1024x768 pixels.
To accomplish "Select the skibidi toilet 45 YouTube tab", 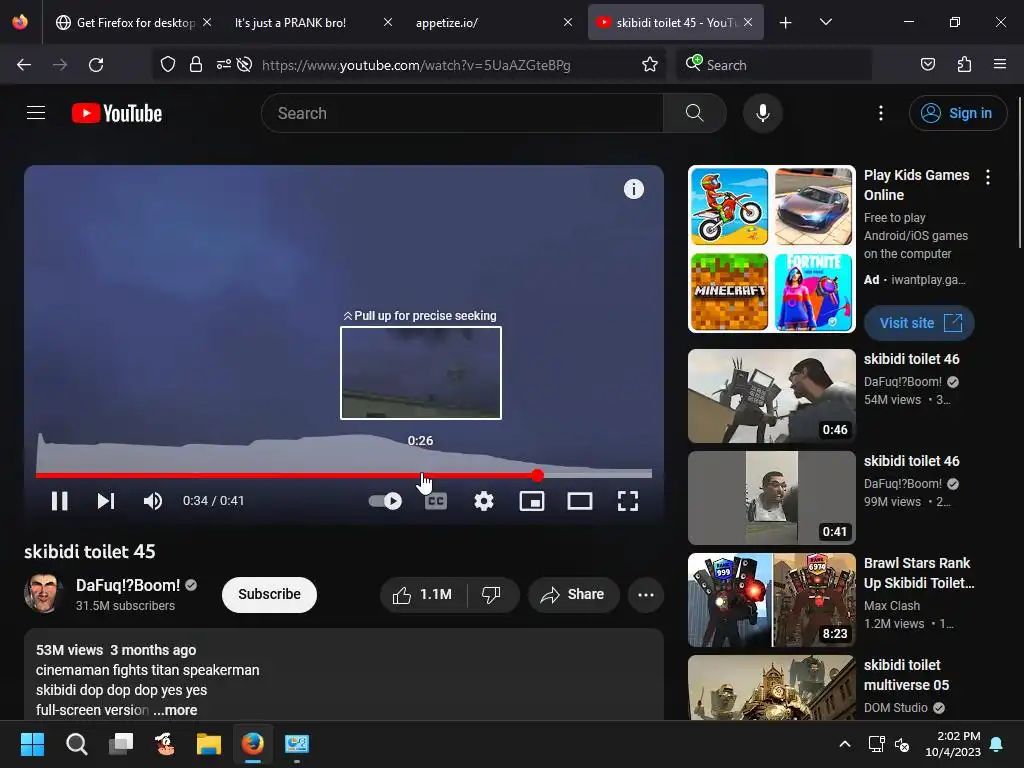I will (673, 22).
